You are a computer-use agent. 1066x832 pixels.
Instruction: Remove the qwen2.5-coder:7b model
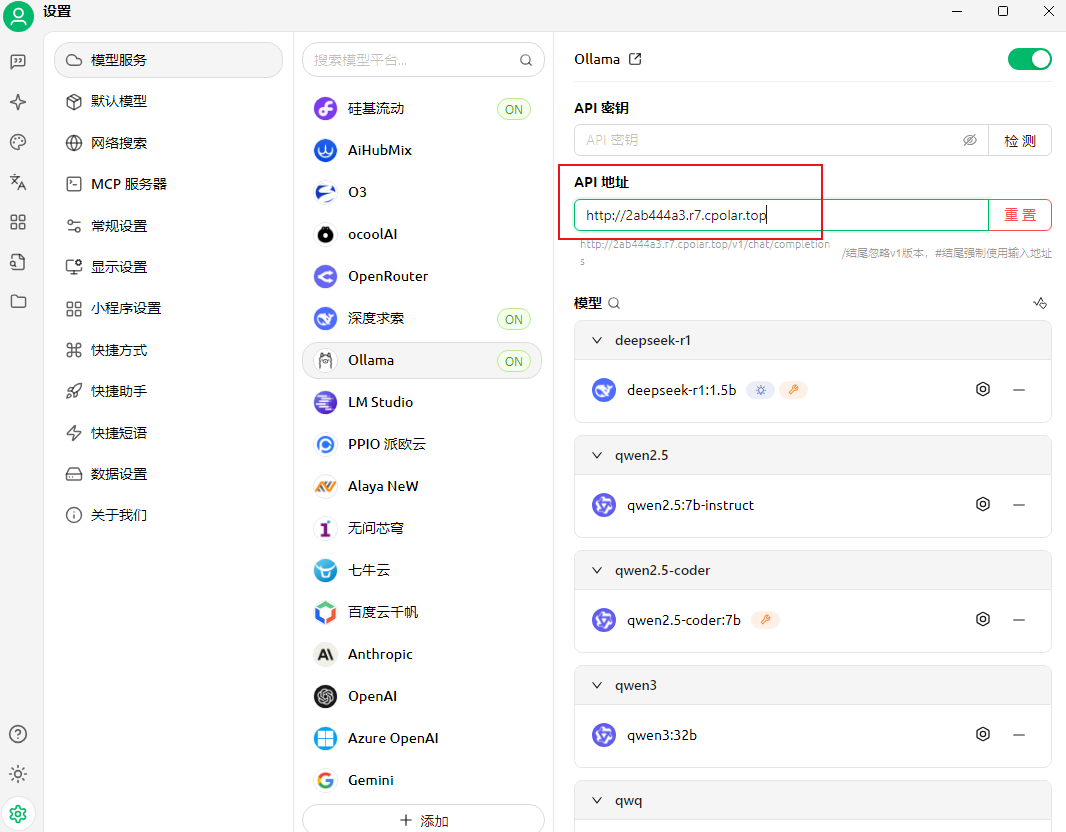(1018, 620)
